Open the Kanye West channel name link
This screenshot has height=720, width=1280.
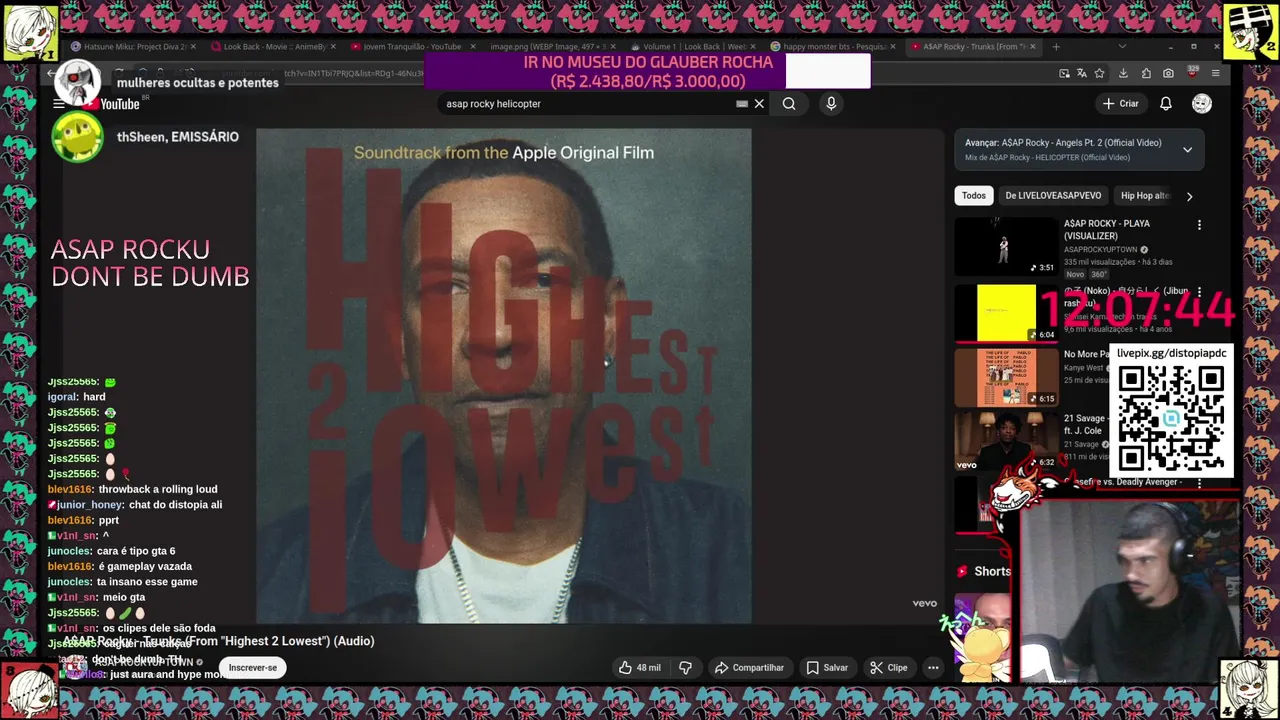click(x=1084, y=368)
